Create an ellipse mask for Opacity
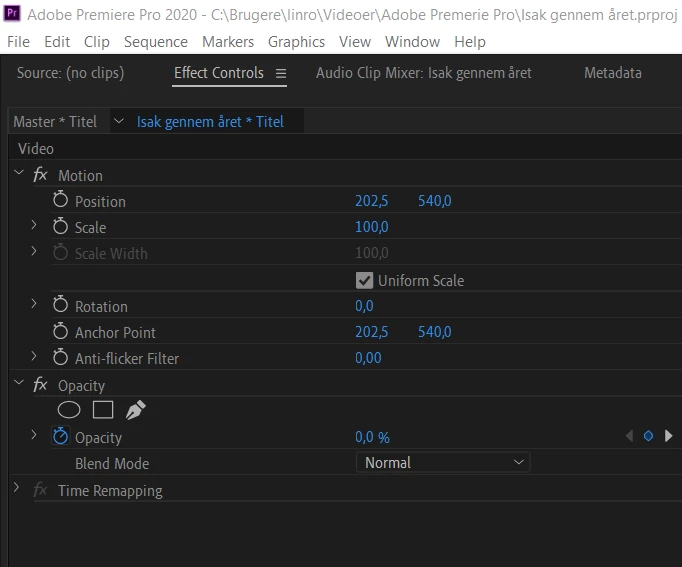This screenshot has width=682, height=567. pos(69,410)
